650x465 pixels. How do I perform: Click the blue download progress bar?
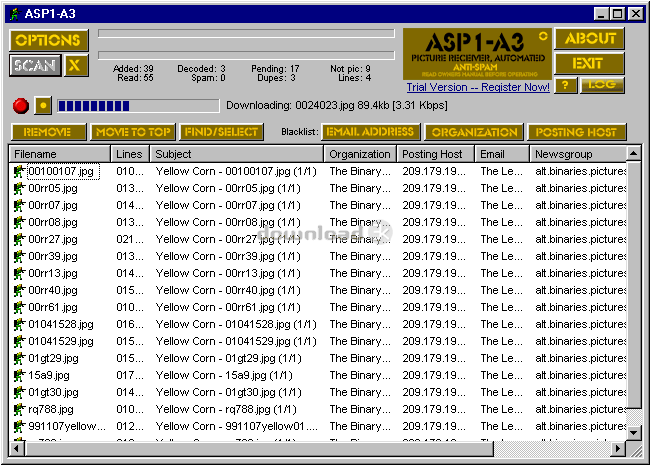[x=138, y=106]
